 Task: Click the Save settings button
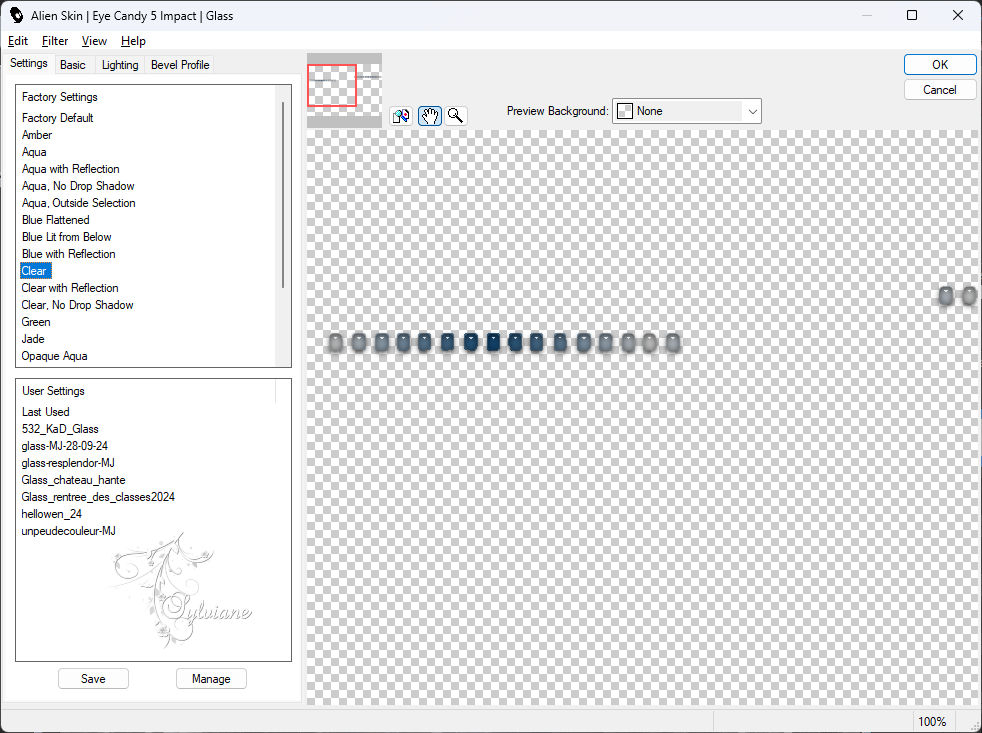point(93,678)
